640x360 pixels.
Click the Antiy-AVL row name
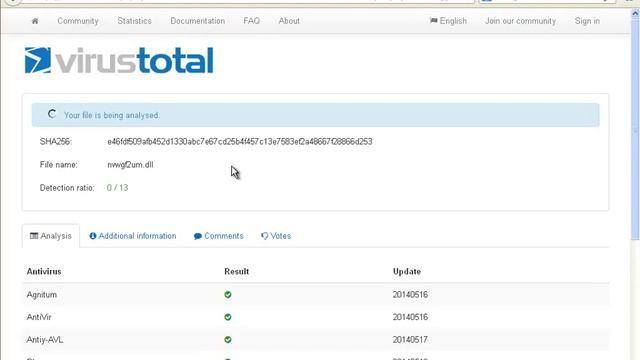[45, 340]
